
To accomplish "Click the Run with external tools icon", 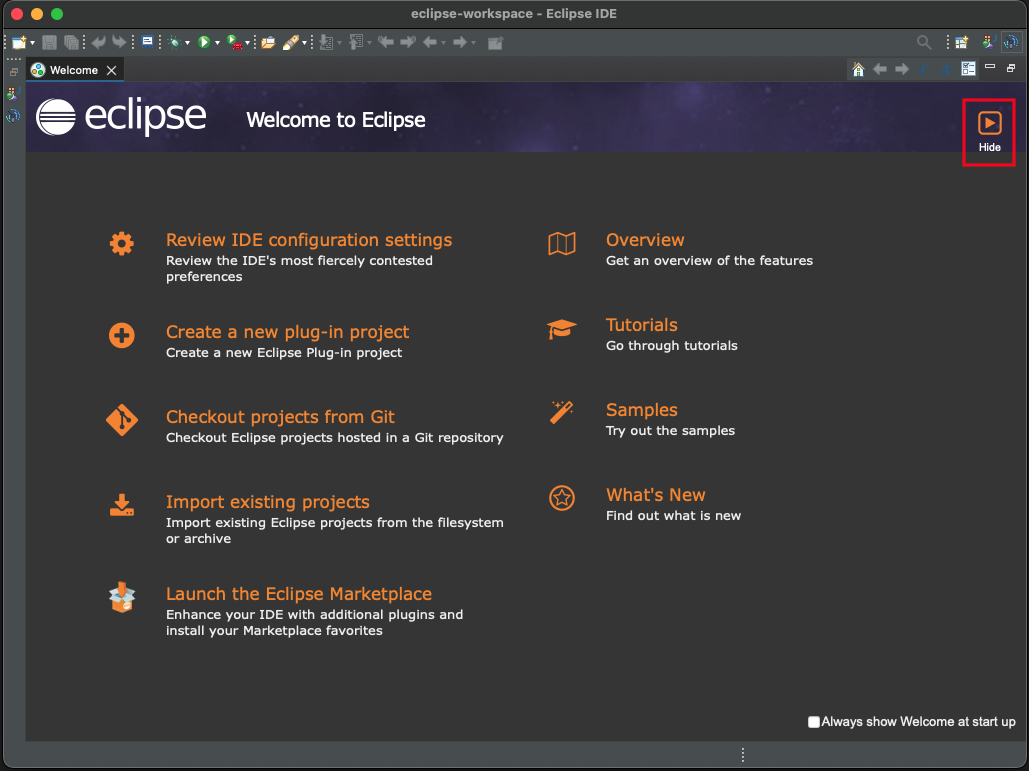I will [x=234, y=43].
